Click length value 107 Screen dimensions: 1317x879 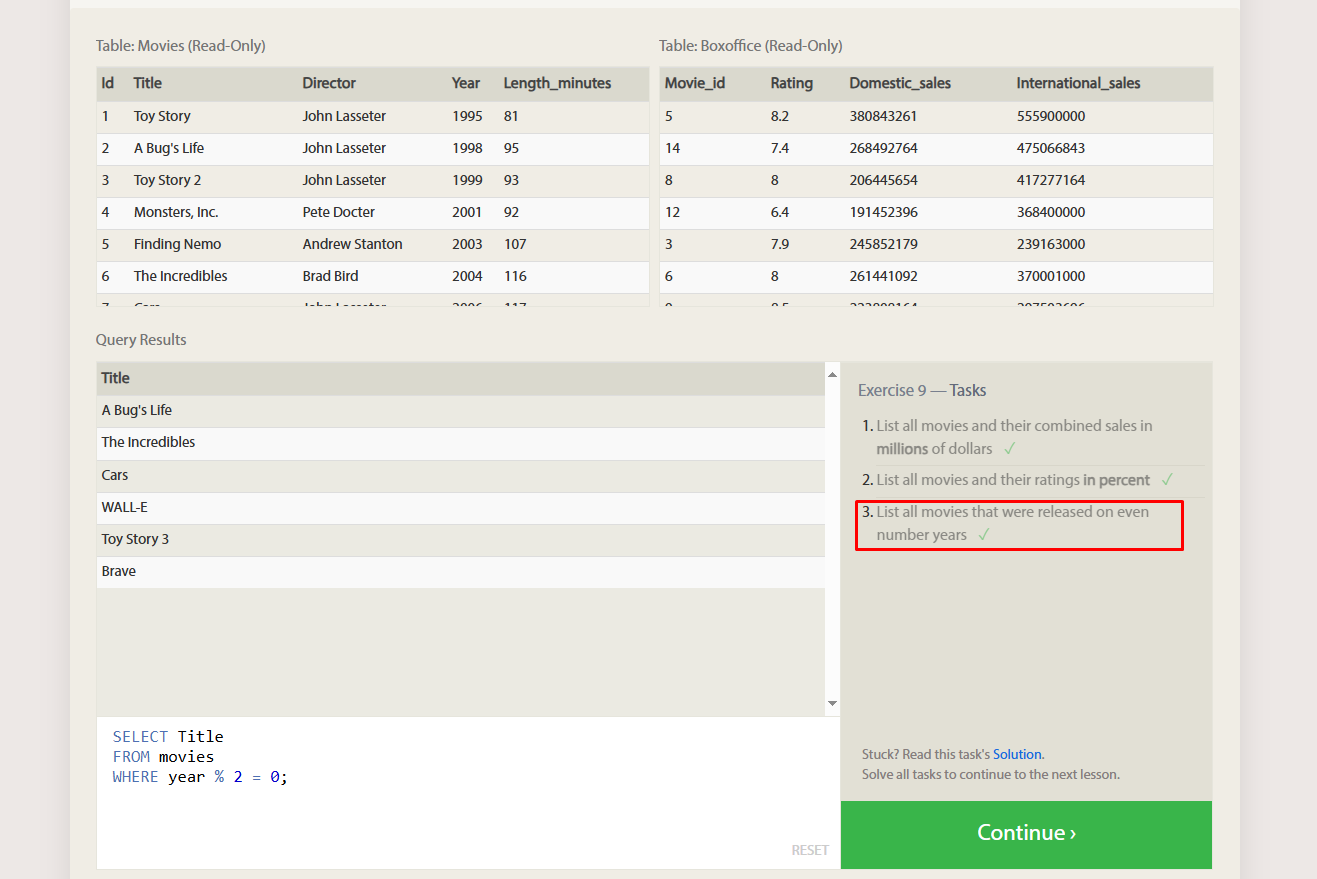(x=515, y=244)
